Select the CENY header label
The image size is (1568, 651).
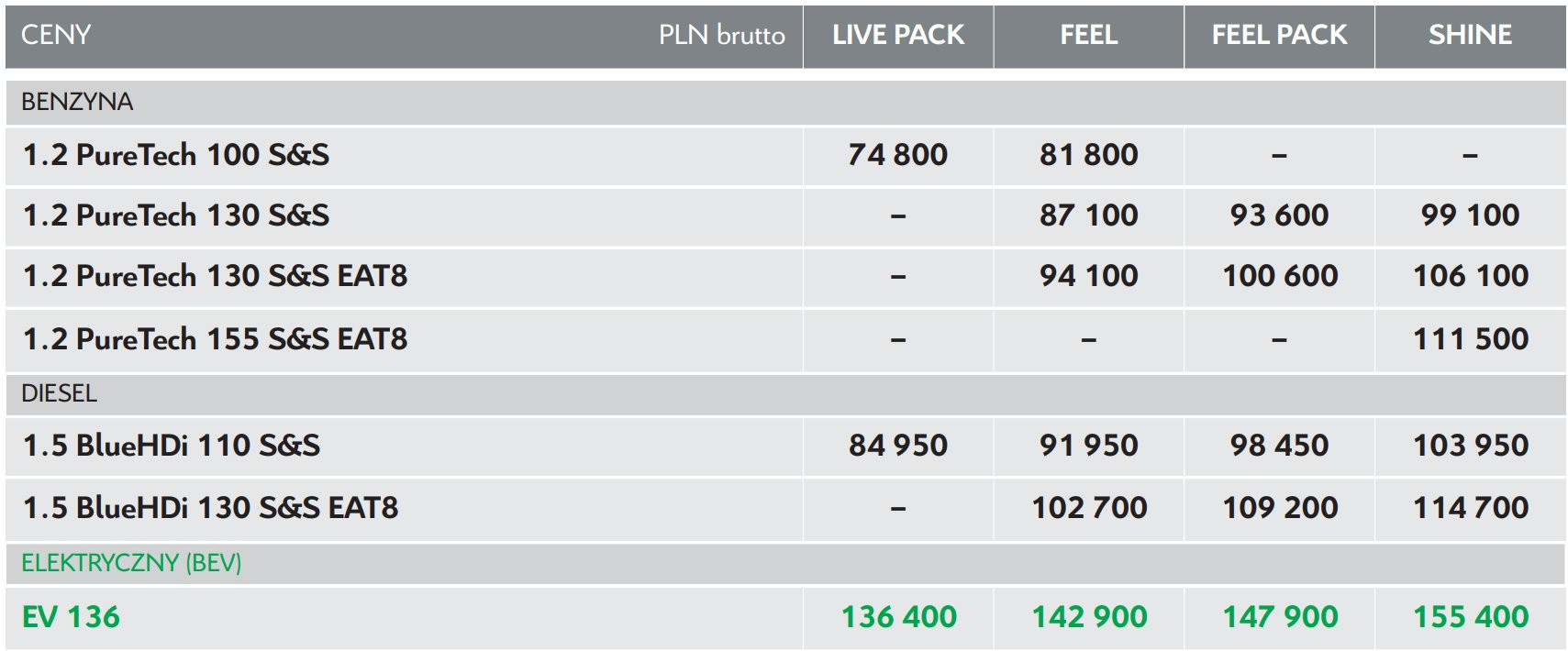56,35
